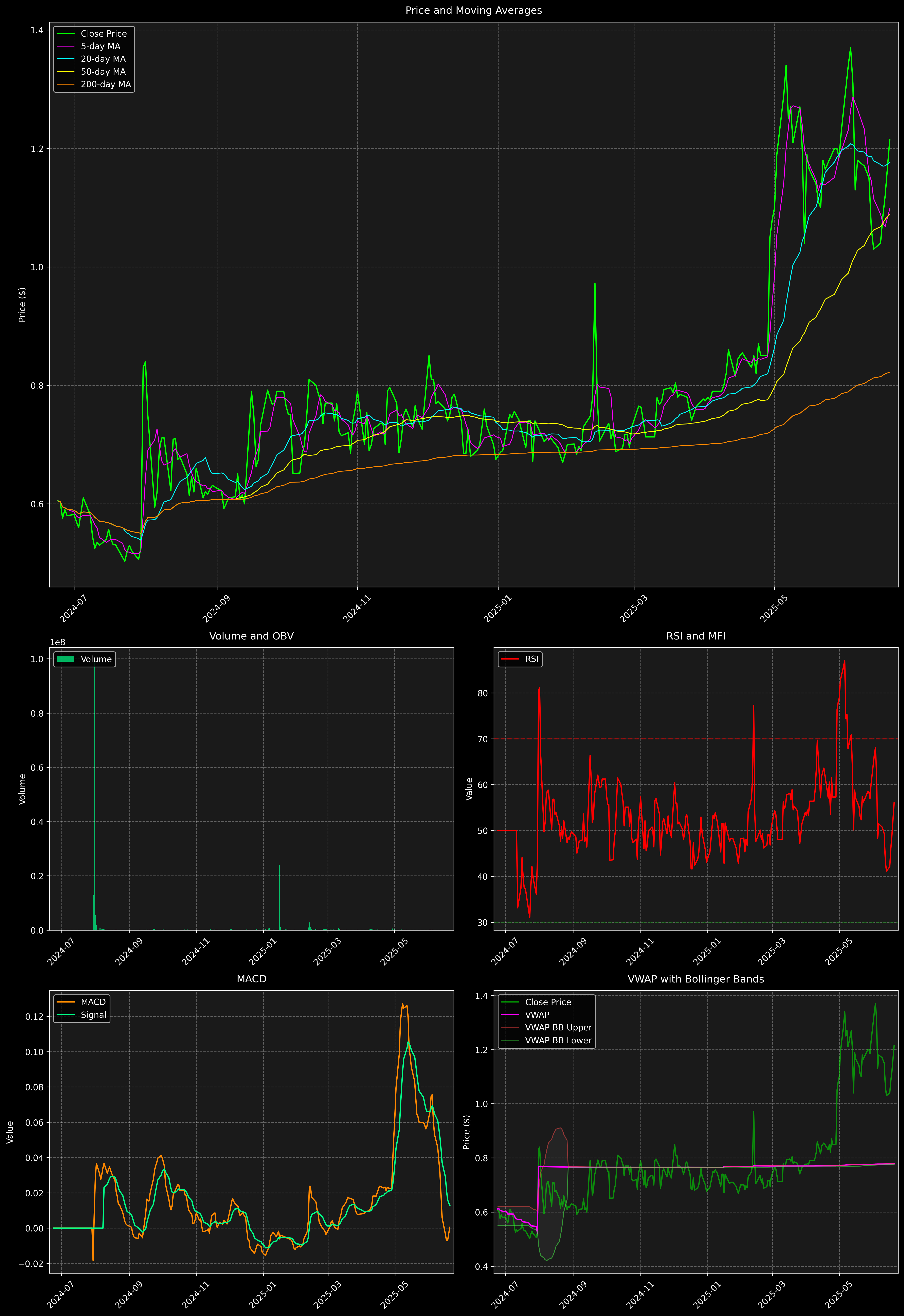This screenshot has height=1316, width=904.
Task: Click the RSI chart "Value" axis label
Action: pos(469,789)
